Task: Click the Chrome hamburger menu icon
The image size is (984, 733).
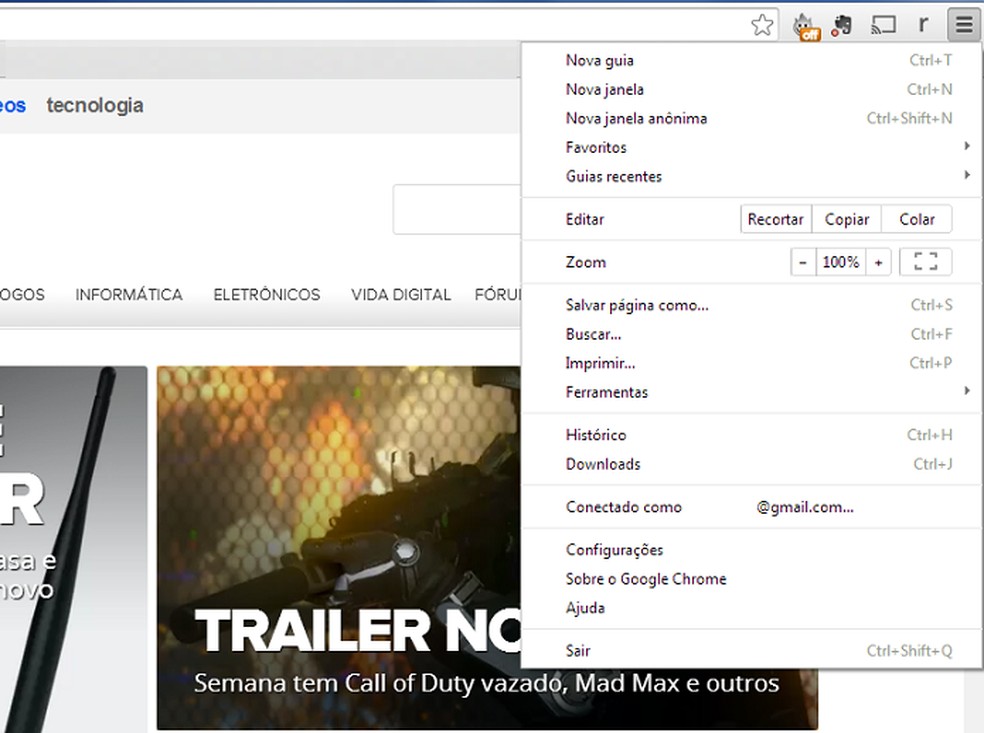Action: [x=962, y=24]
